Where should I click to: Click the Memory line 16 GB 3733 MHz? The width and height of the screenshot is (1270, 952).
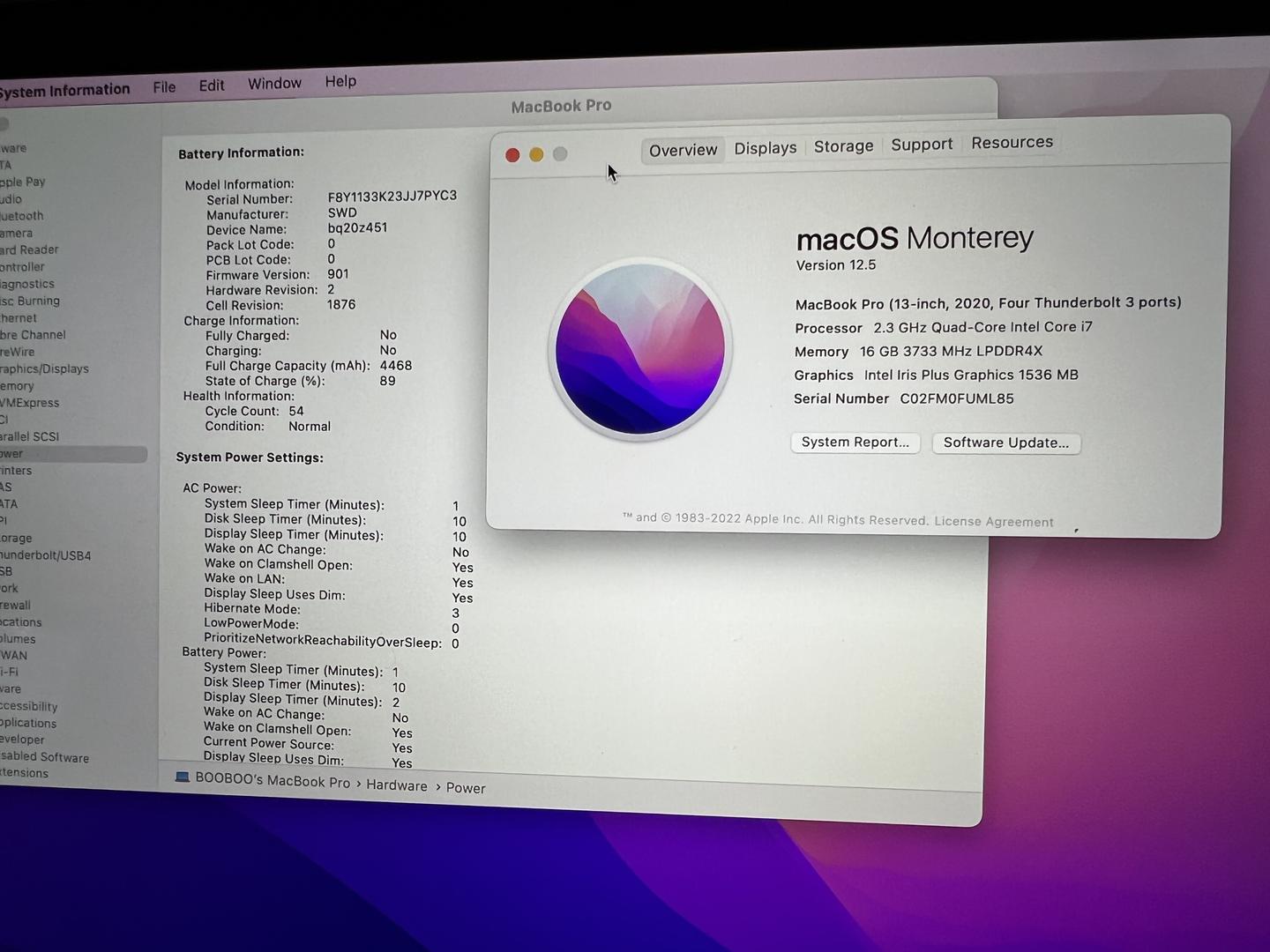[x=918, y=351]
